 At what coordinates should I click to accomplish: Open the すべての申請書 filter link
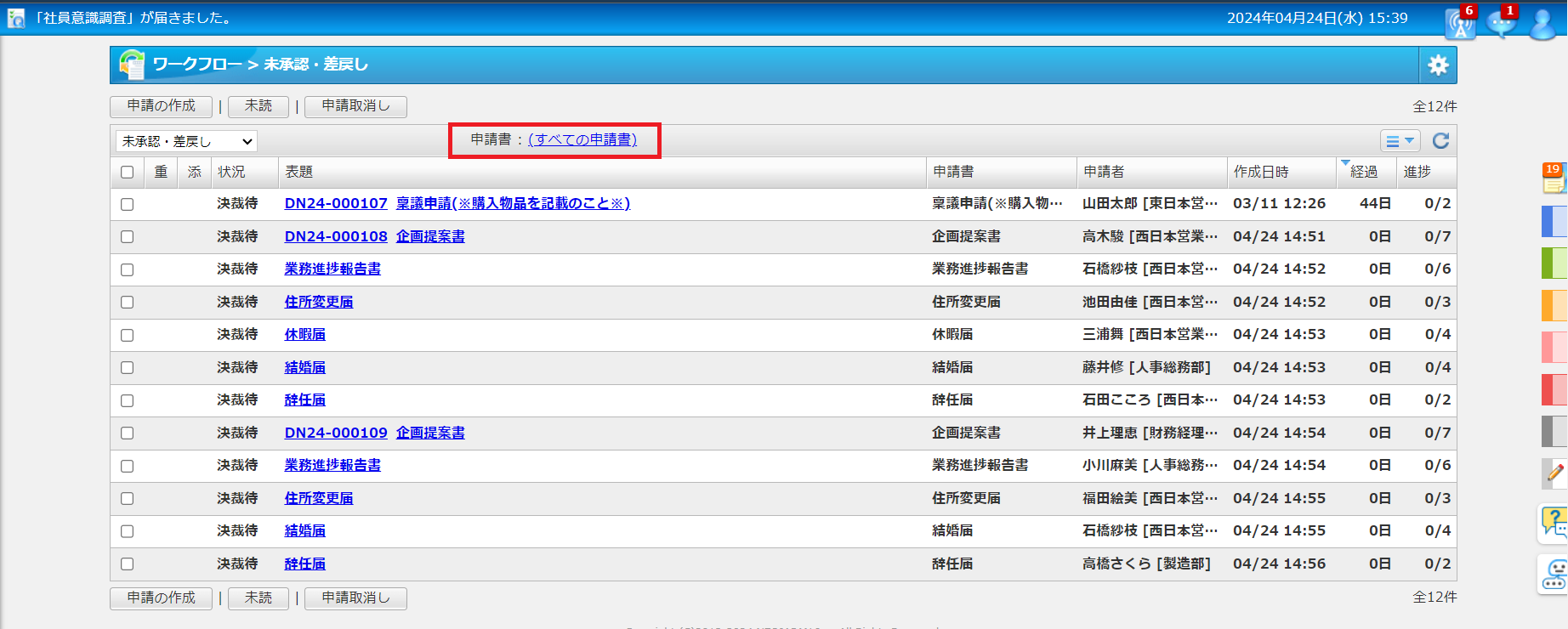582,139
